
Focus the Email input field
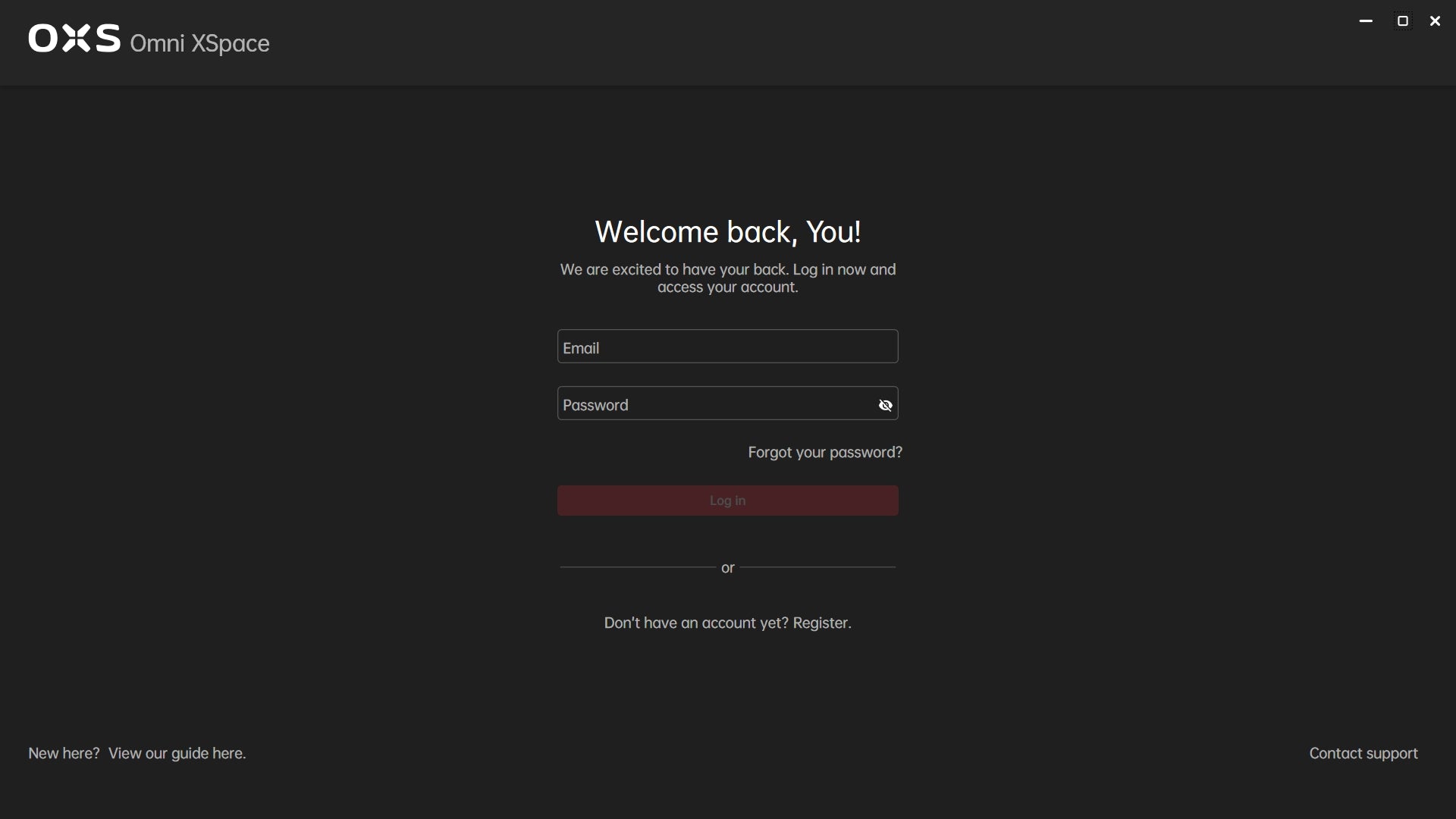726,347
